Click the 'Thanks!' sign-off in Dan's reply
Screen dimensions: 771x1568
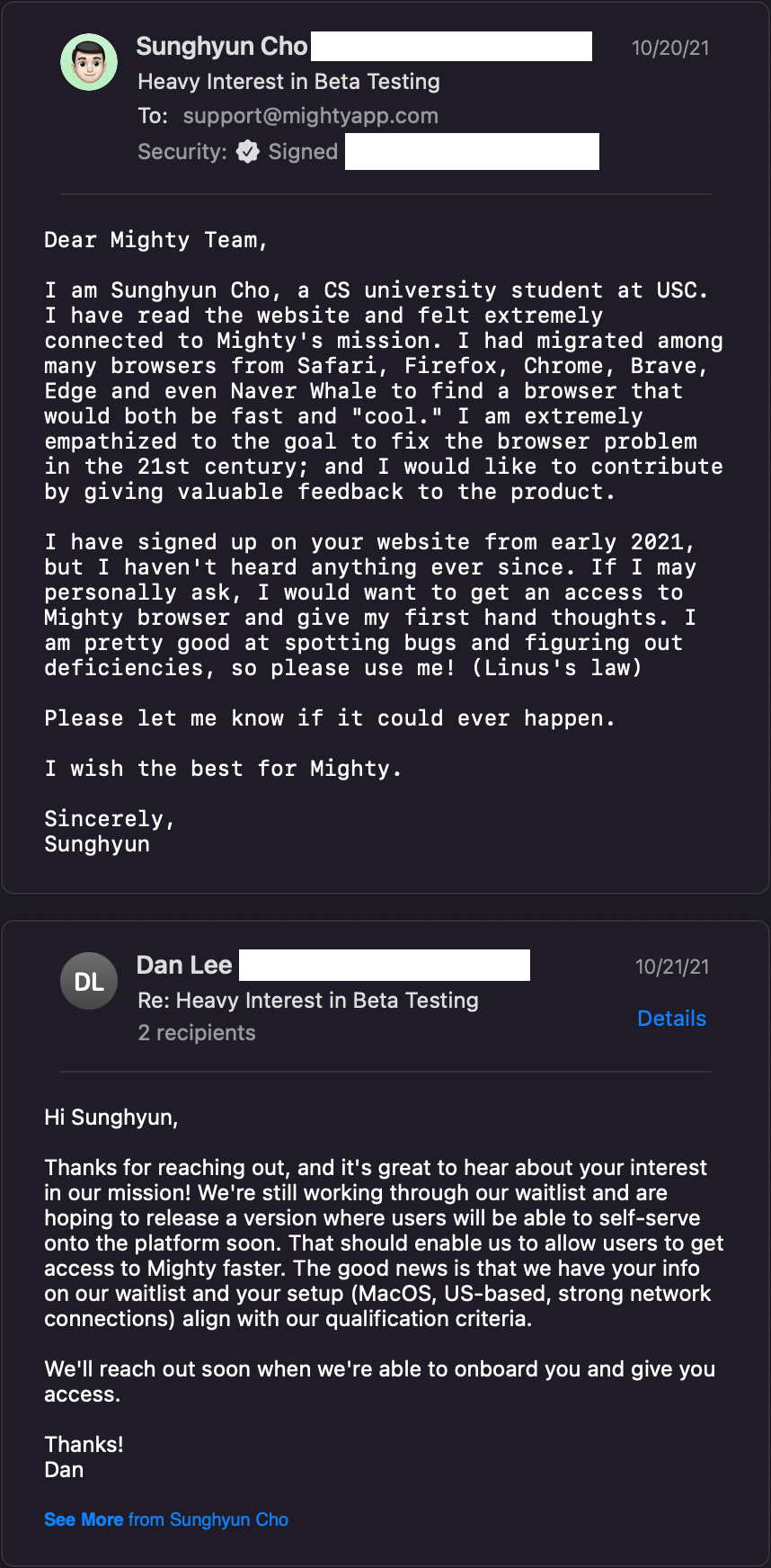tap(84, 1445)
